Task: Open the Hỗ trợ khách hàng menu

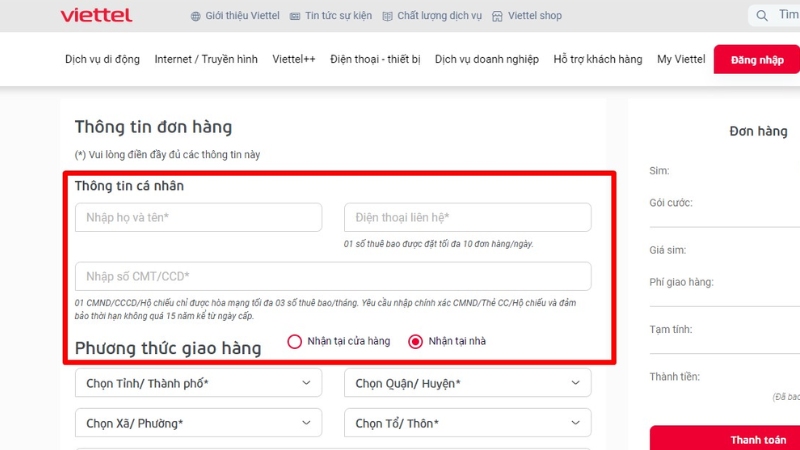Action: 598,59
